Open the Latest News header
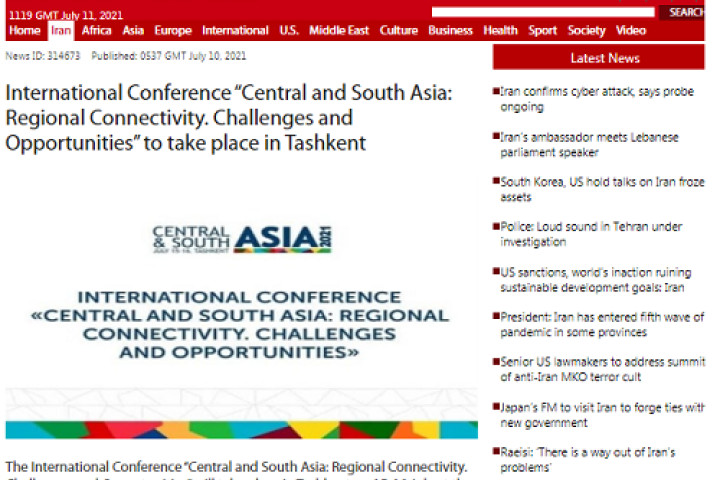Image resolution: width=720 pixels, height=480 pixels. pos(598,57)
